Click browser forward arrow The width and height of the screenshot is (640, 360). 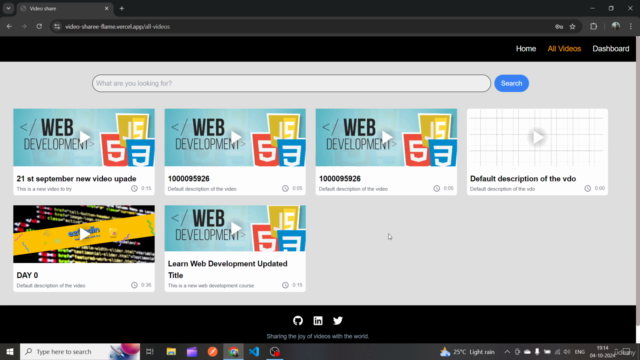(x=24, y=27)
